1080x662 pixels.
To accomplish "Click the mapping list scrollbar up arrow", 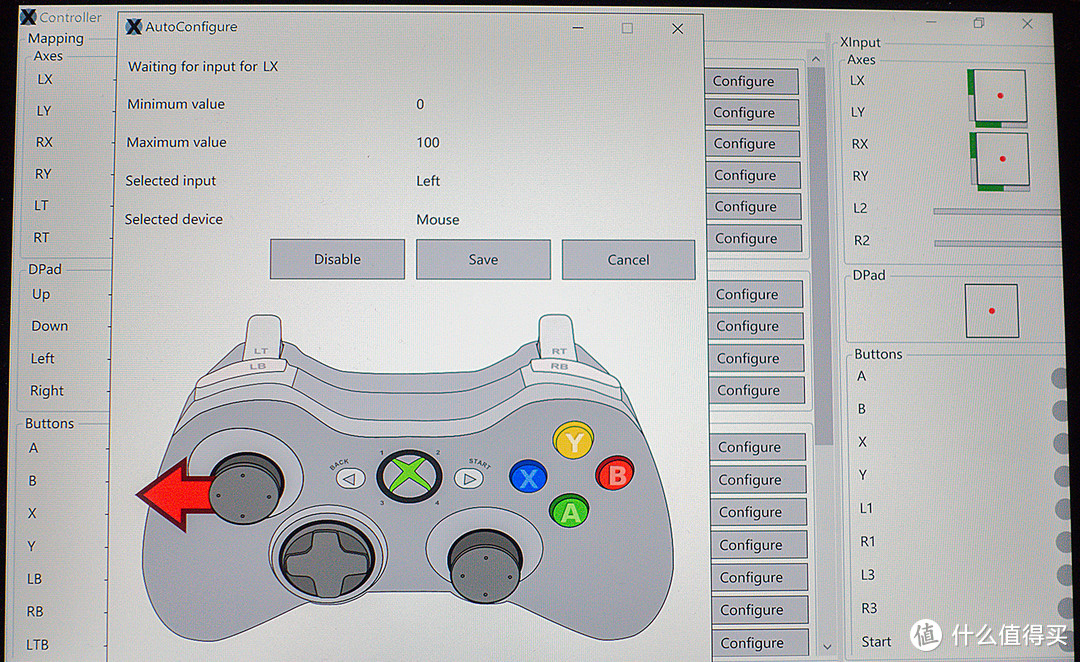I will [816, 59].
